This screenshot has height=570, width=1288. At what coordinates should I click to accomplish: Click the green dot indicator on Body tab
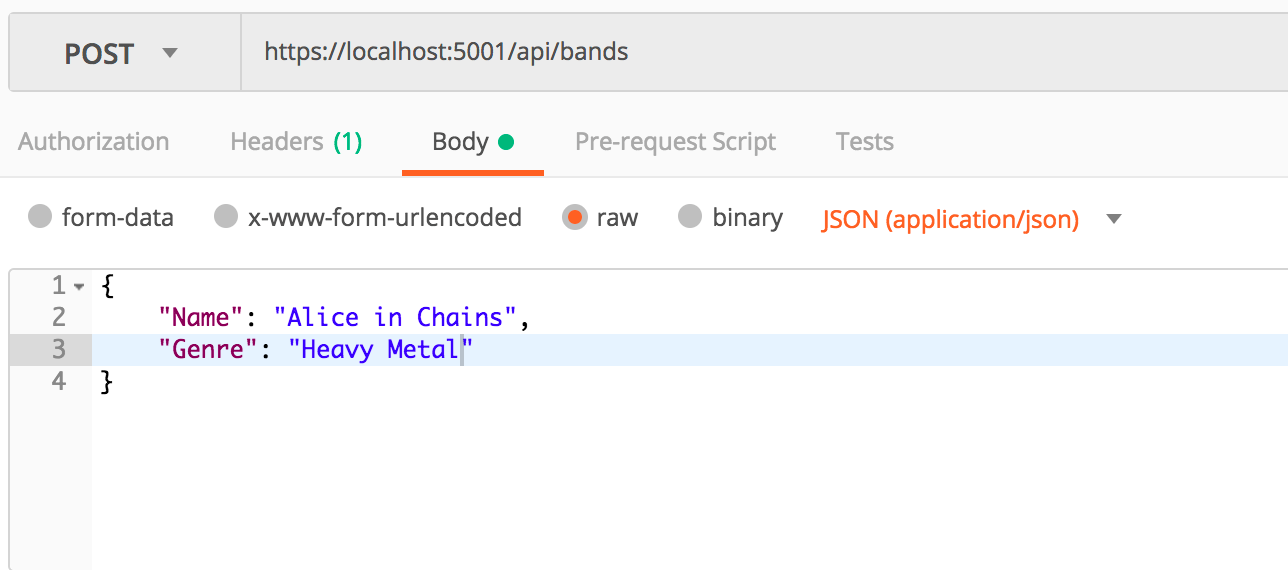coord(505,142)
